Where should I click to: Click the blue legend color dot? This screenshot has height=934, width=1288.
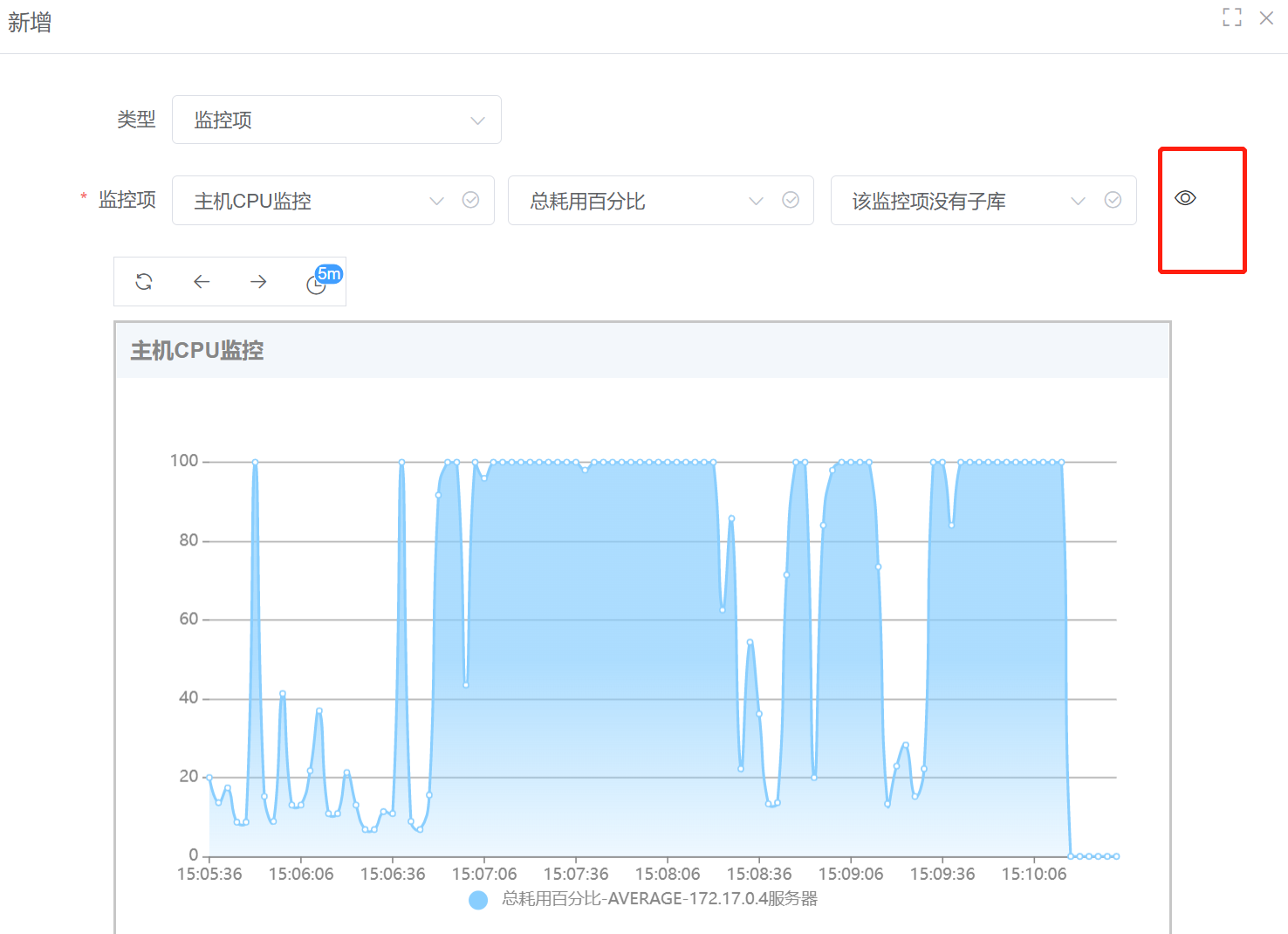tap(478, 900)
